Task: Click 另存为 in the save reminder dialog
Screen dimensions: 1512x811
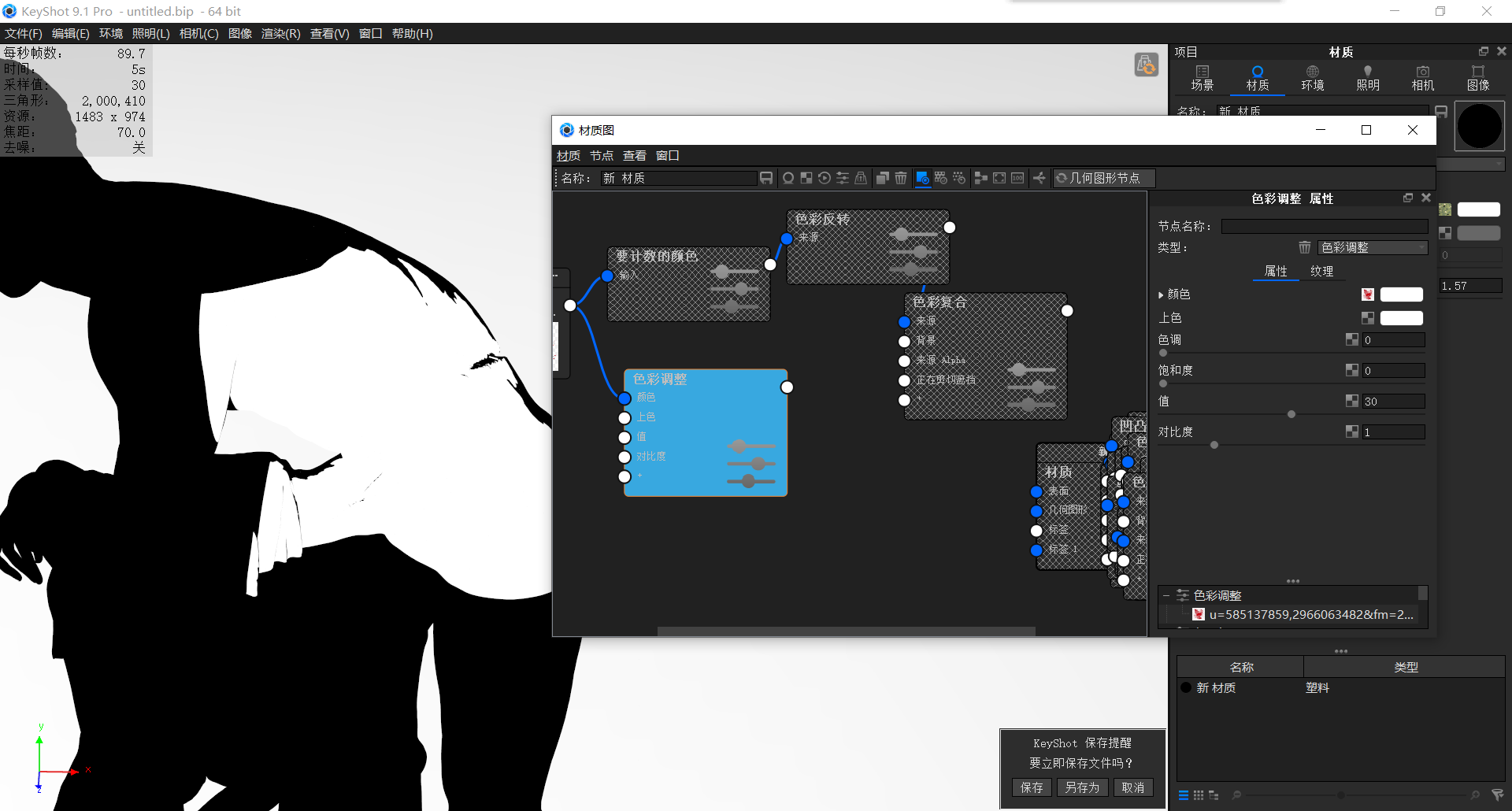Action: pyautogui.click(x=1082, y=787)
